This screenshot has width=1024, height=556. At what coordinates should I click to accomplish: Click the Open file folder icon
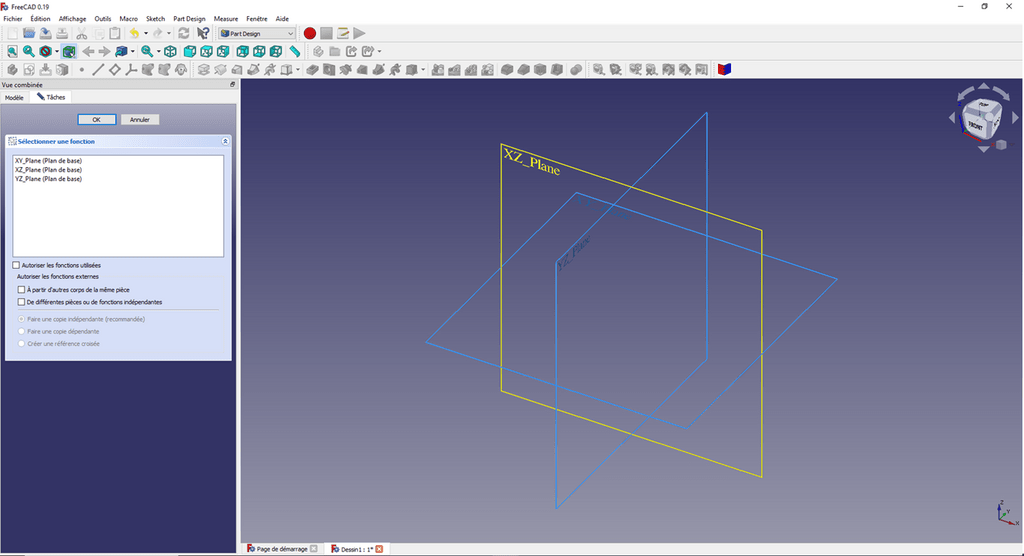pos(29,33)
